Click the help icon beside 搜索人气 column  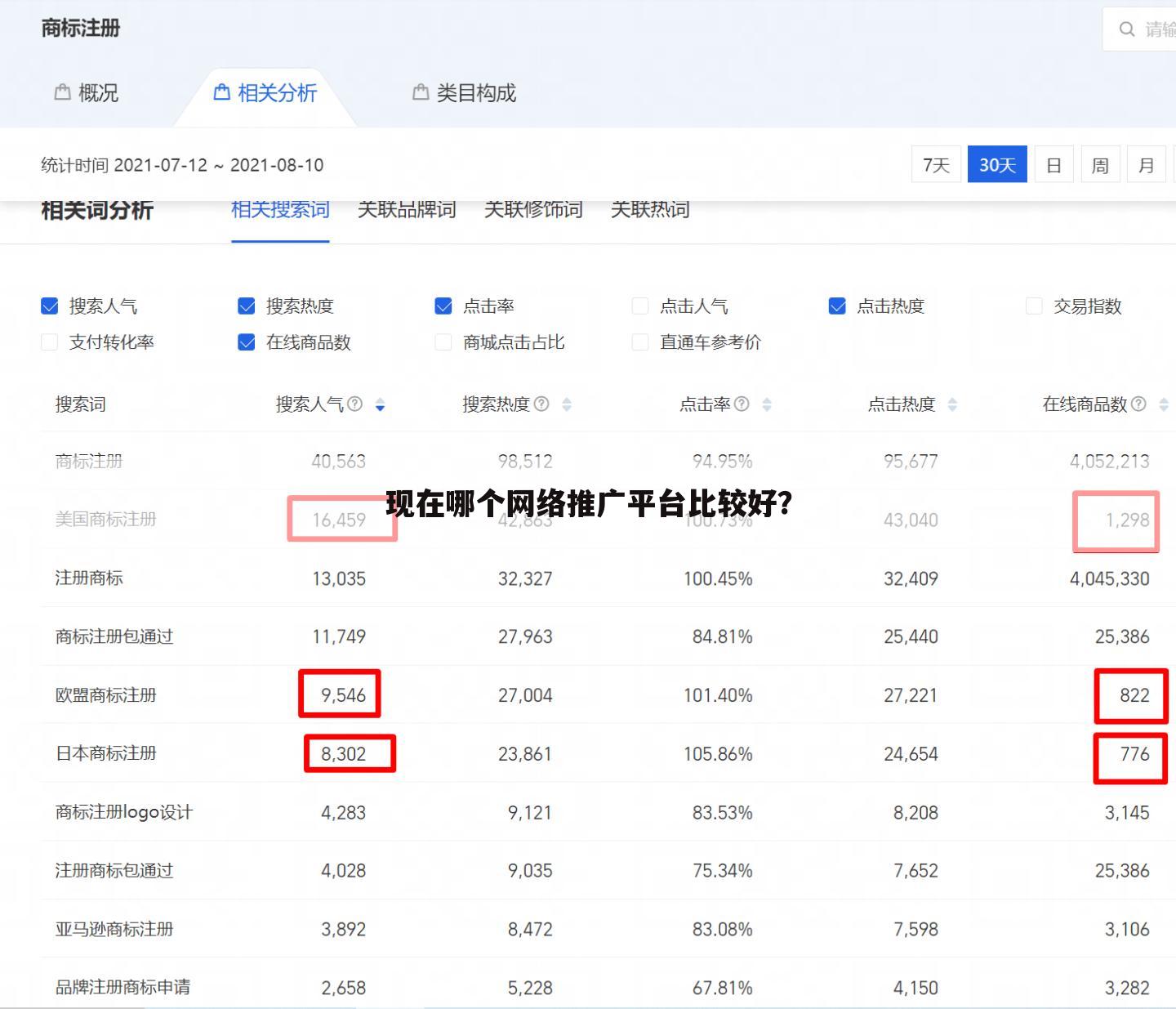(x=354, y=404)
